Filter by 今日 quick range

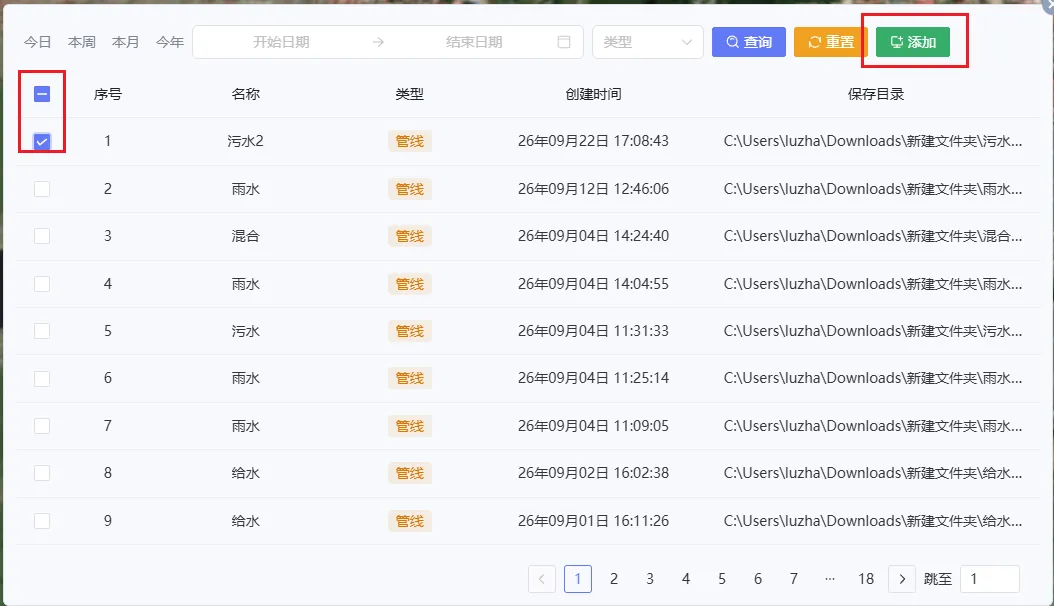click(x=38, y=42)
